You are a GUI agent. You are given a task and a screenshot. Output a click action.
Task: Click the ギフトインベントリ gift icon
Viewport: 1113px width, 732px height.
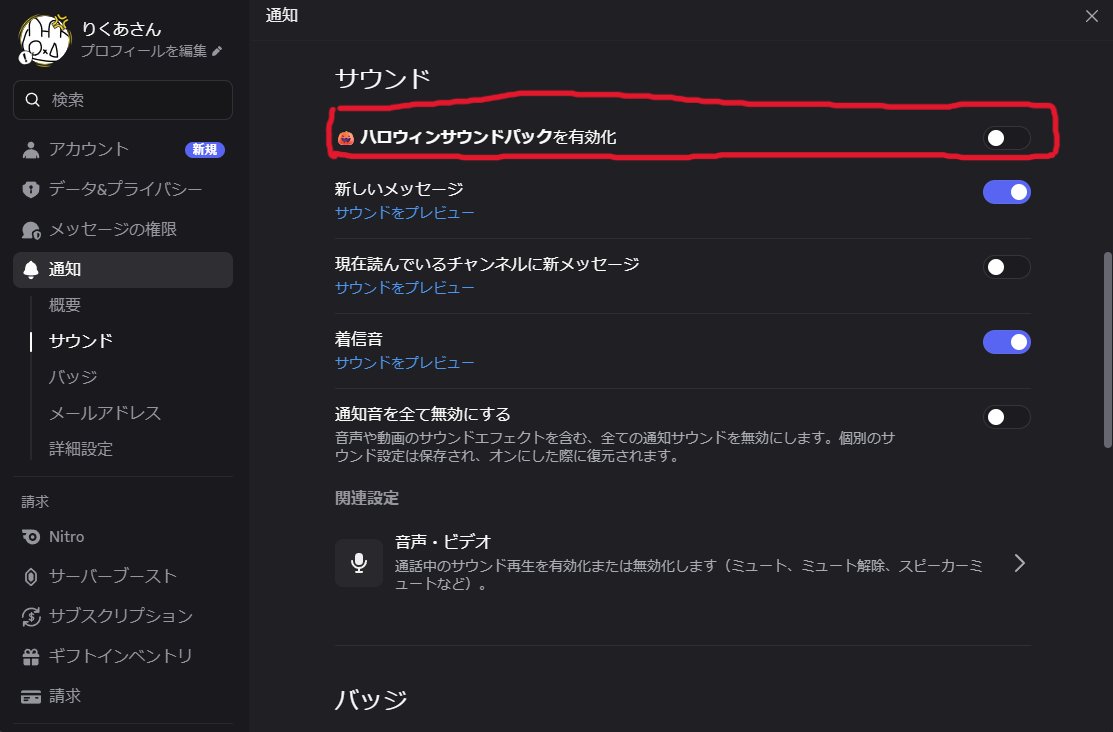pos(31,657)
